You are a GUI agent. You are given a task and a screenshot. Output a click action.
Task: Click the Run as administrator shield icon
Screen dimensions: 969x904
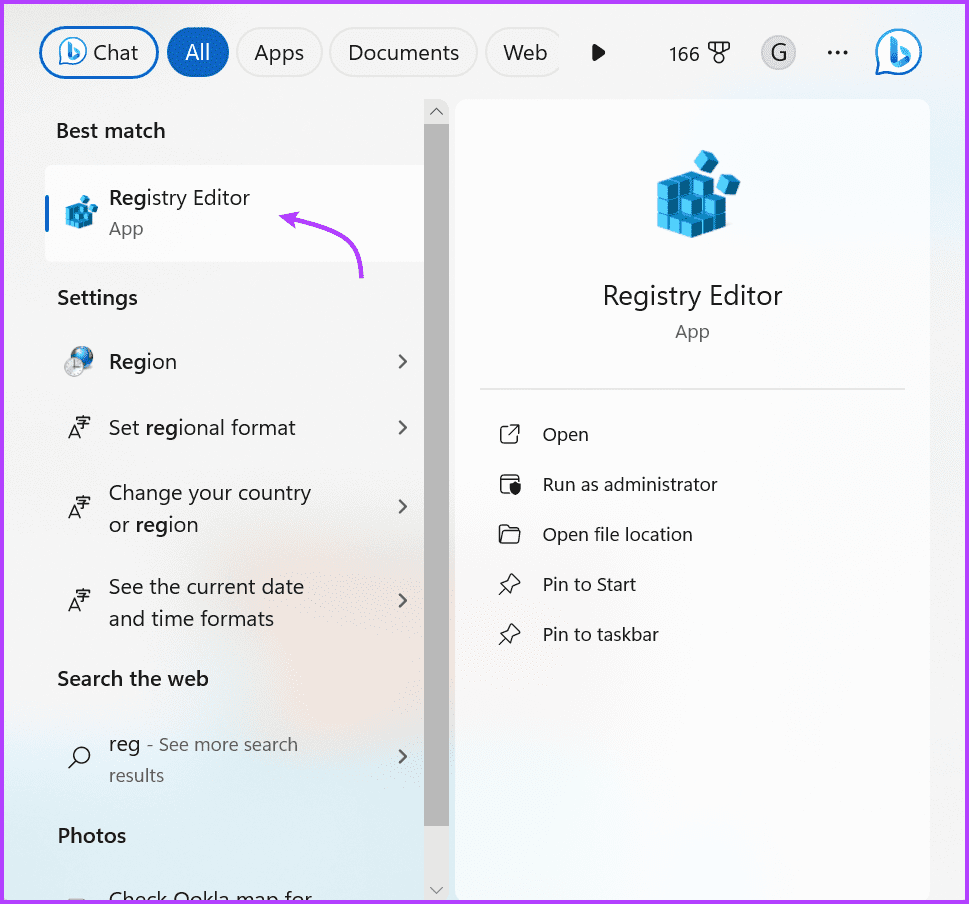[x=510, y=484]
